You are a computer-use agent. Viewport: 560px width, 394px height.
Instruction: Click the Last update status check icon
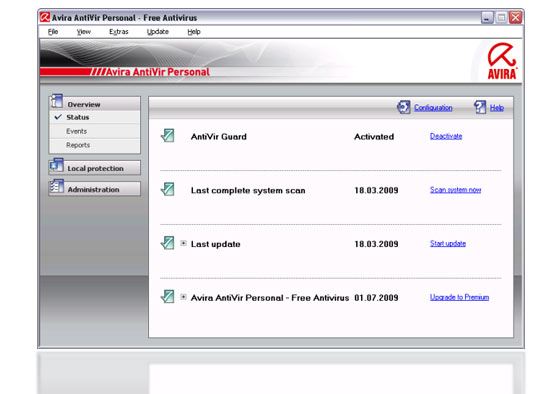point(168,243)
